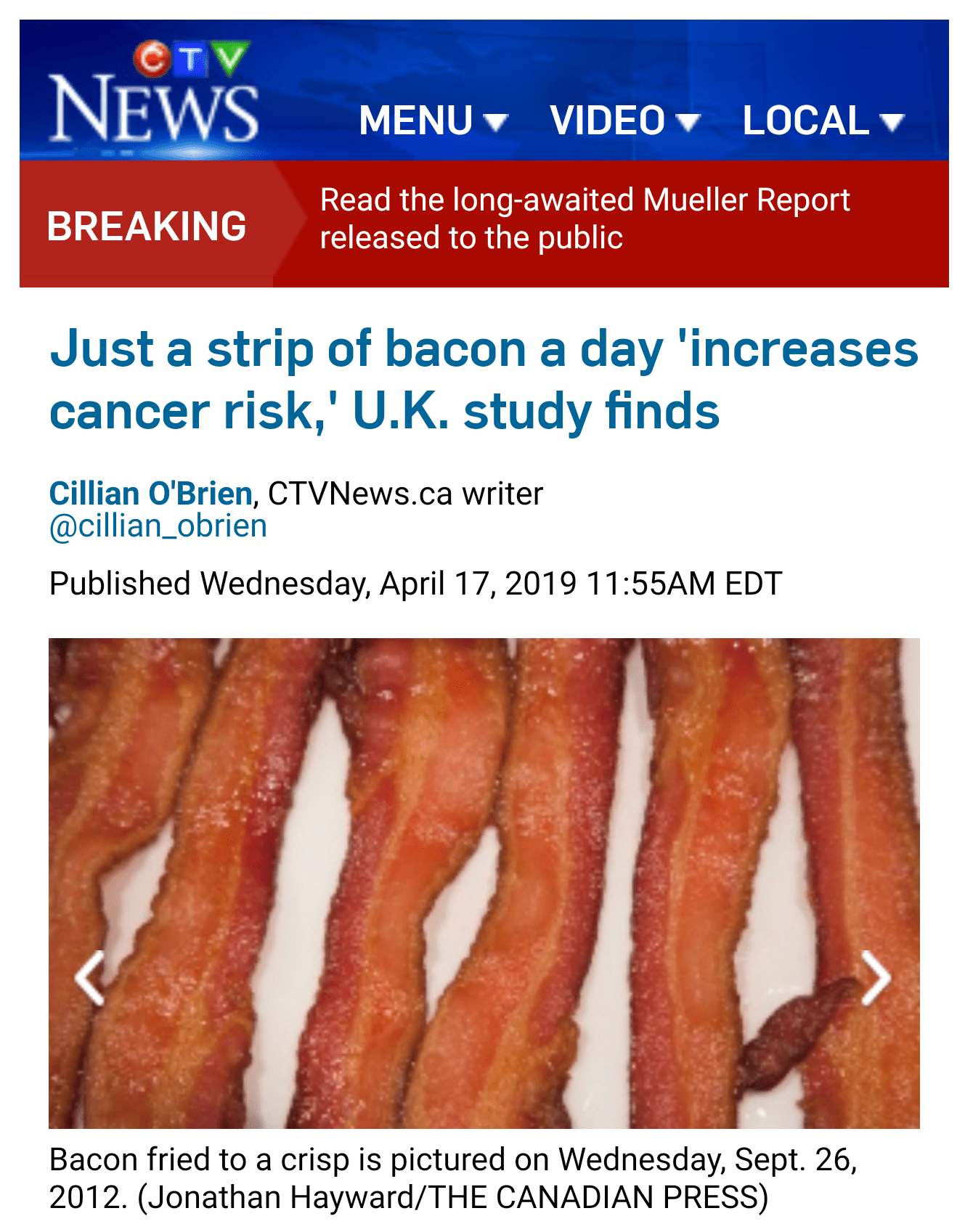Screen dimensions: 965x1232
Task: Open author Cillian O'Brien's profile link
Action: (151, 494)
